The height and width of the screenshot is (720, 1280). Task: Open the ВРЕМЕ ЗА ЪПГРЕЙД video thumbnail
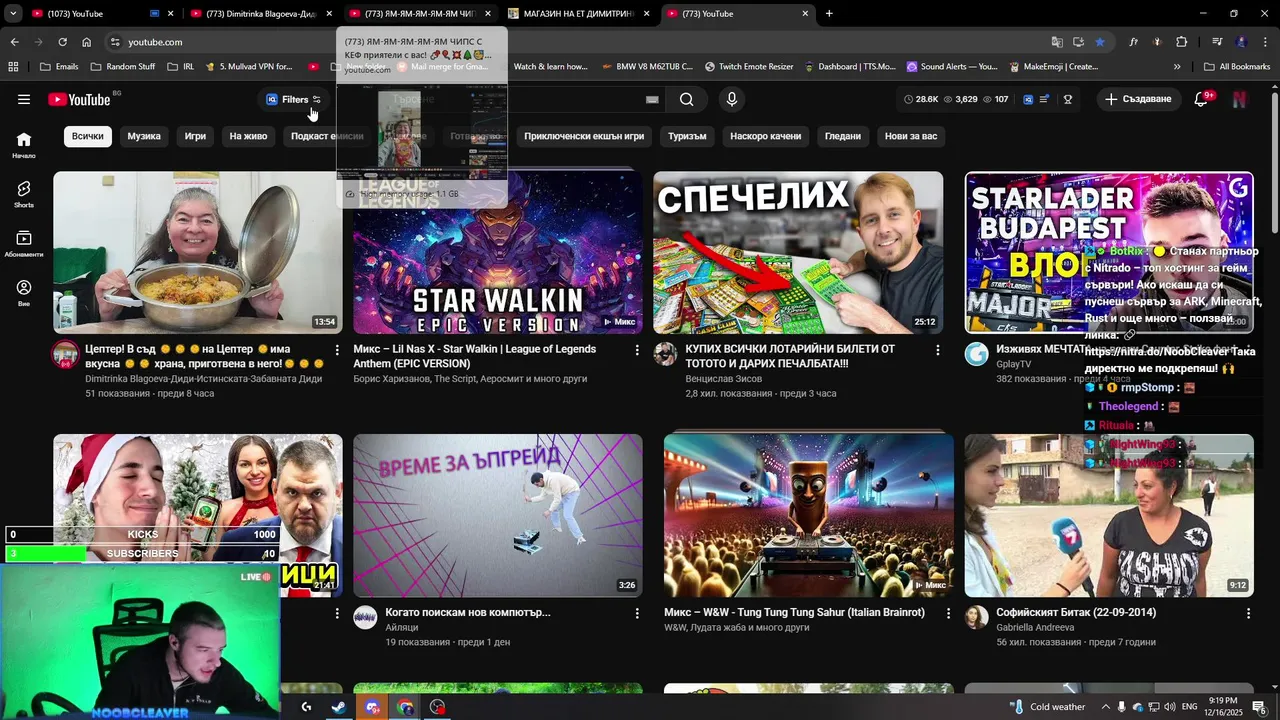click(x=498, y=515)
